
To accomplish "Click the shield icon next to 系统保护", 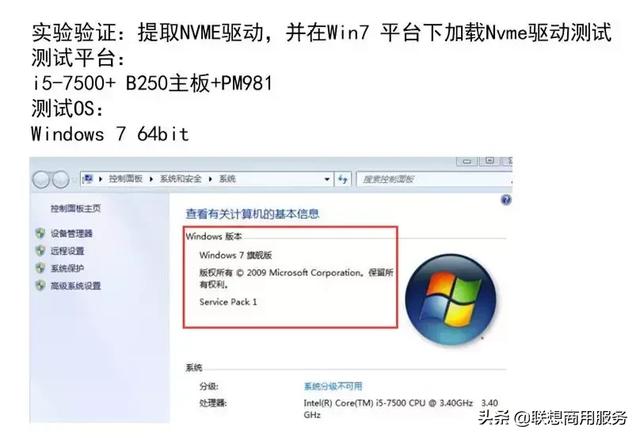I will pyautogui.click(x=40, y=268).
